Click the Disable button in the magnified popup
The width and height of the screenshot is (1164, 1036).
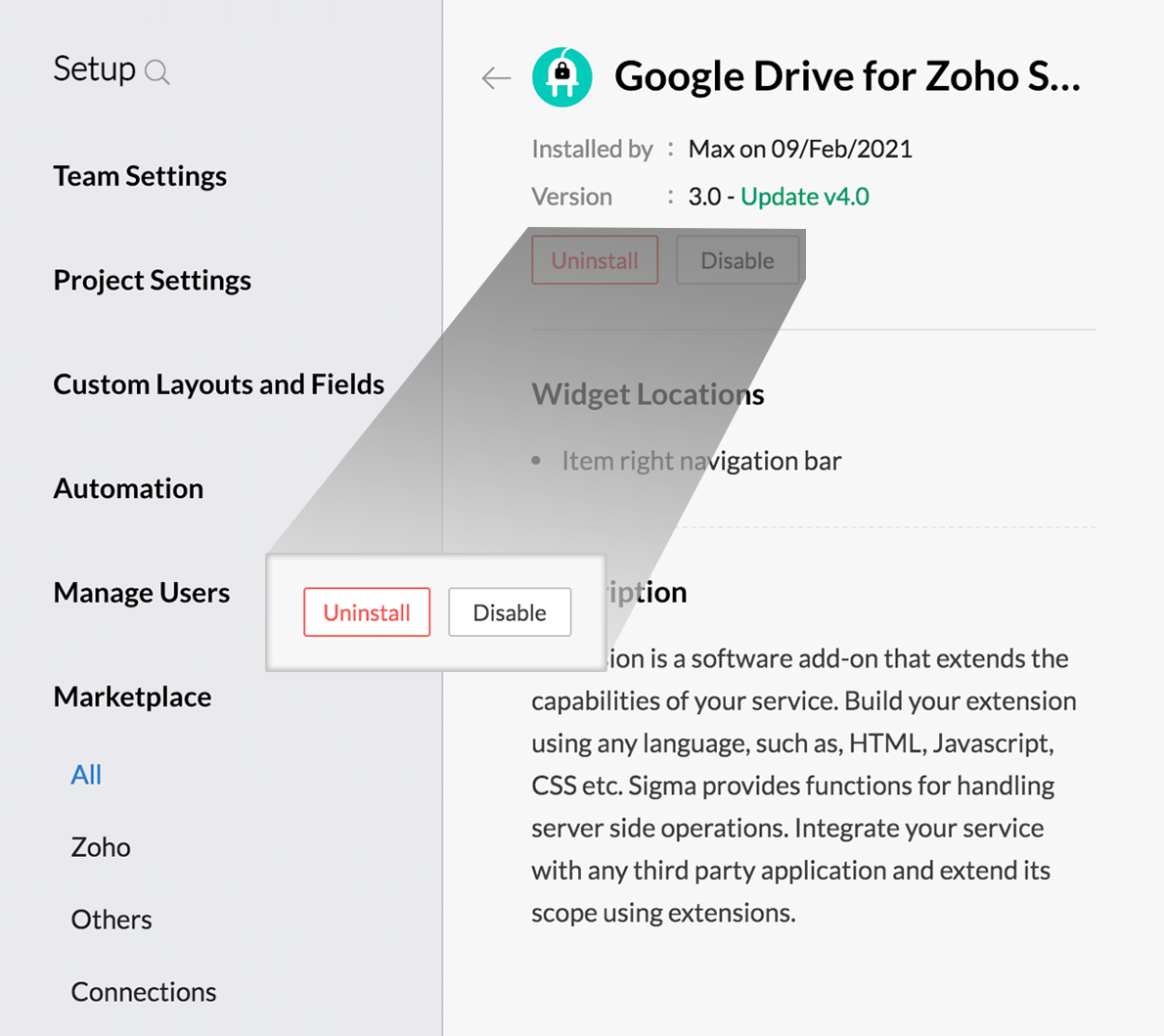tap(510, 612)
